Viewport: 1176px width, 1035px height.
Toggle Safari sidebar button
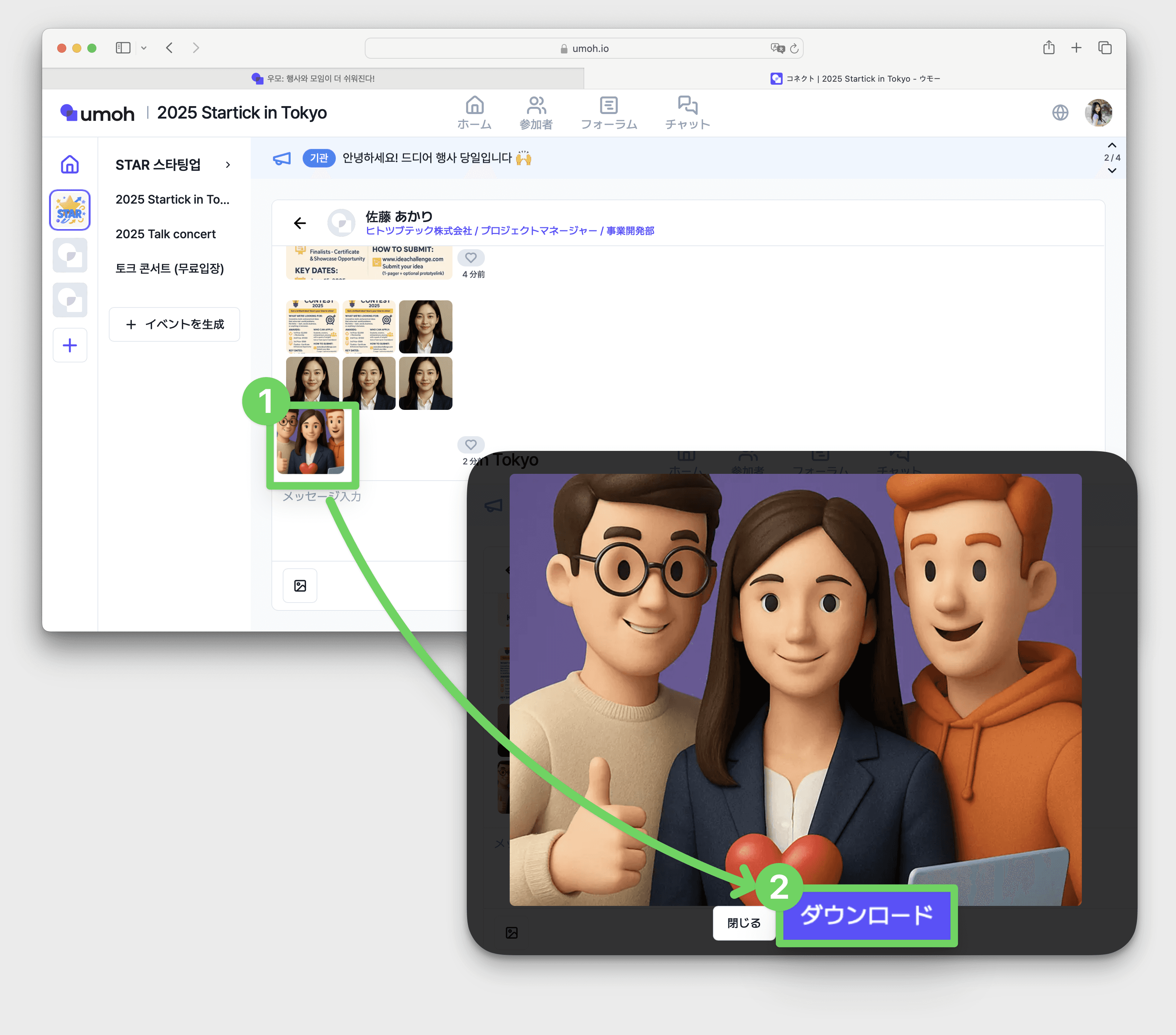point(123,48)
